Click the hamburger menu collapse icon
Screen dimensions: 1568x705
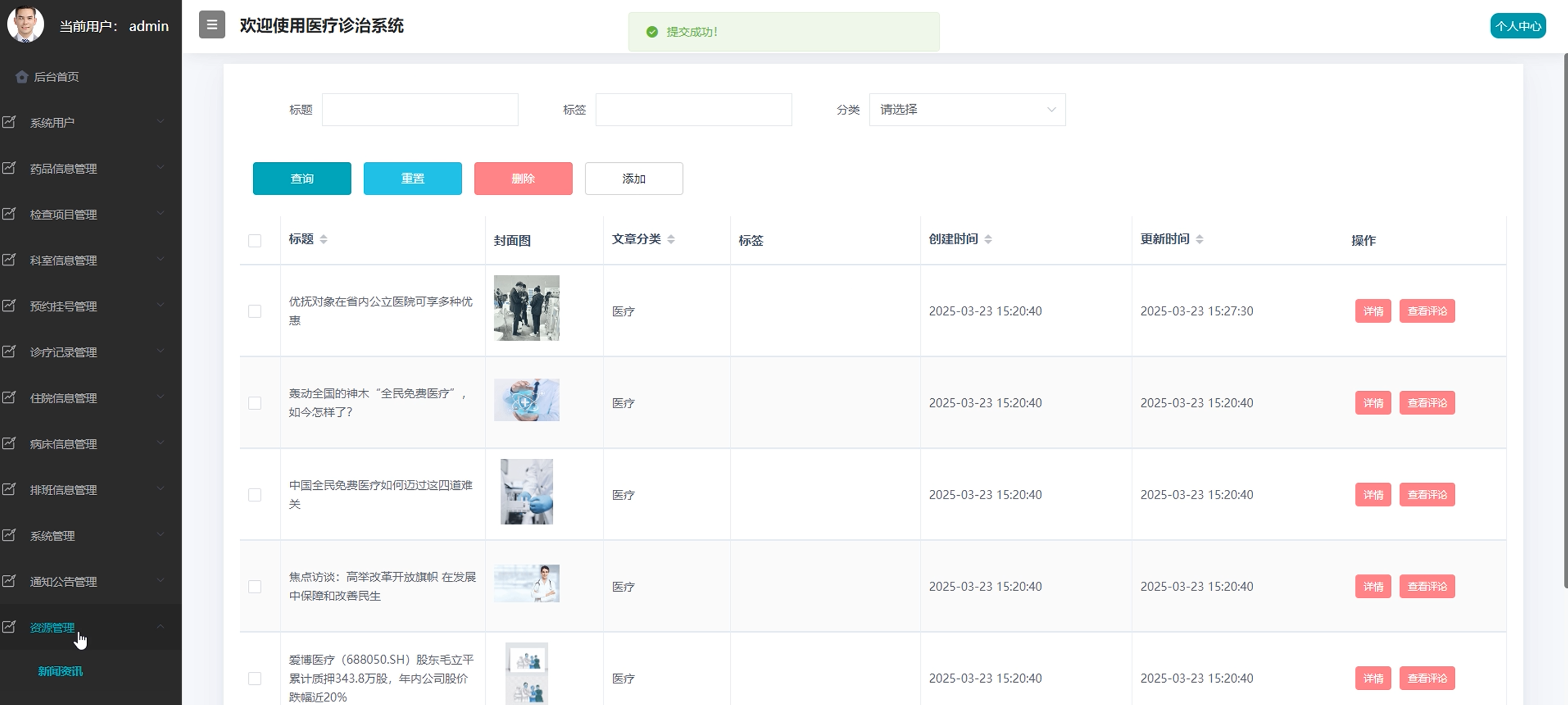(x=212, y=25)
